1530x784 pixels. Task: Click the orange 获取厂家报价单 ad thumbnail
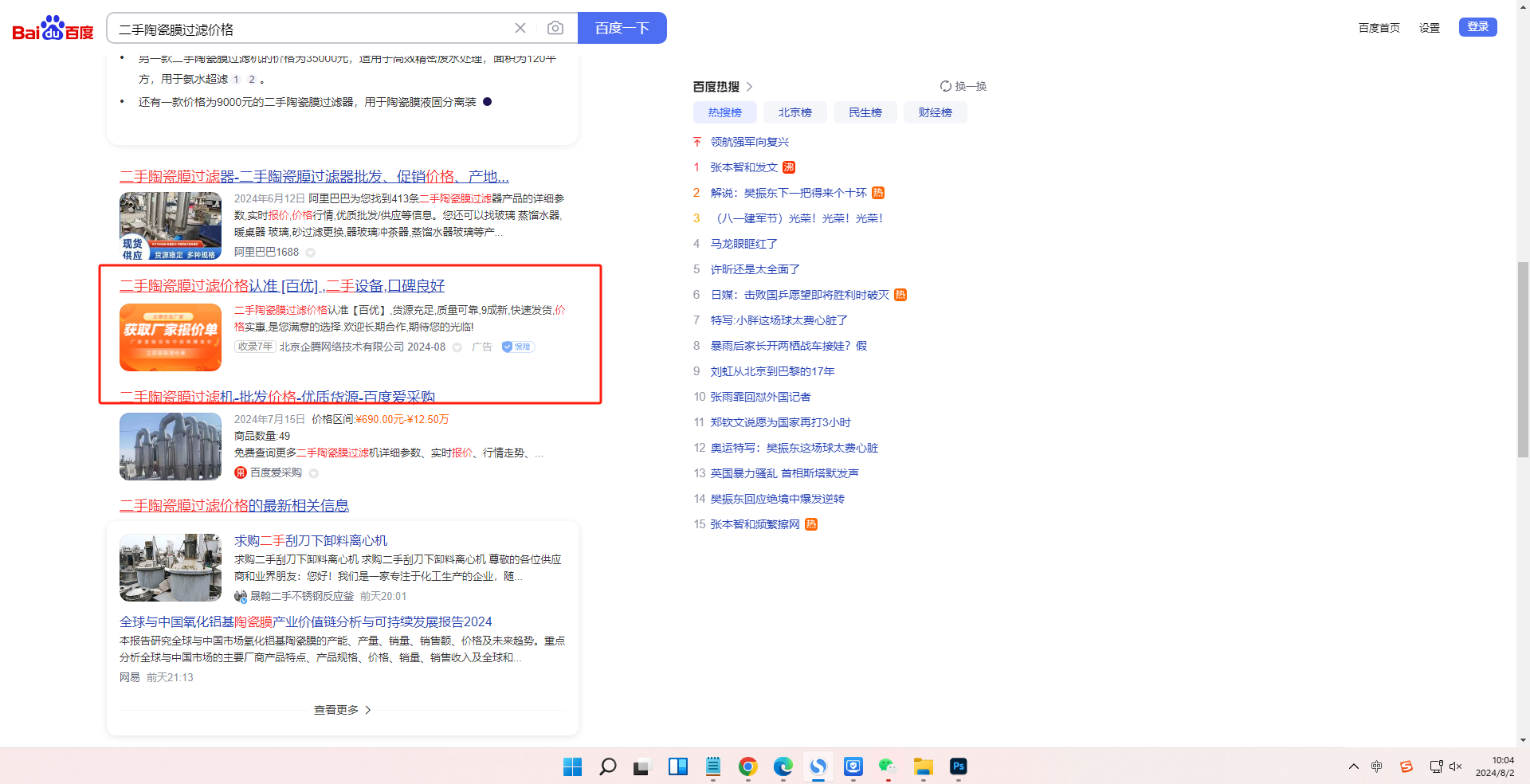point(171,337)
